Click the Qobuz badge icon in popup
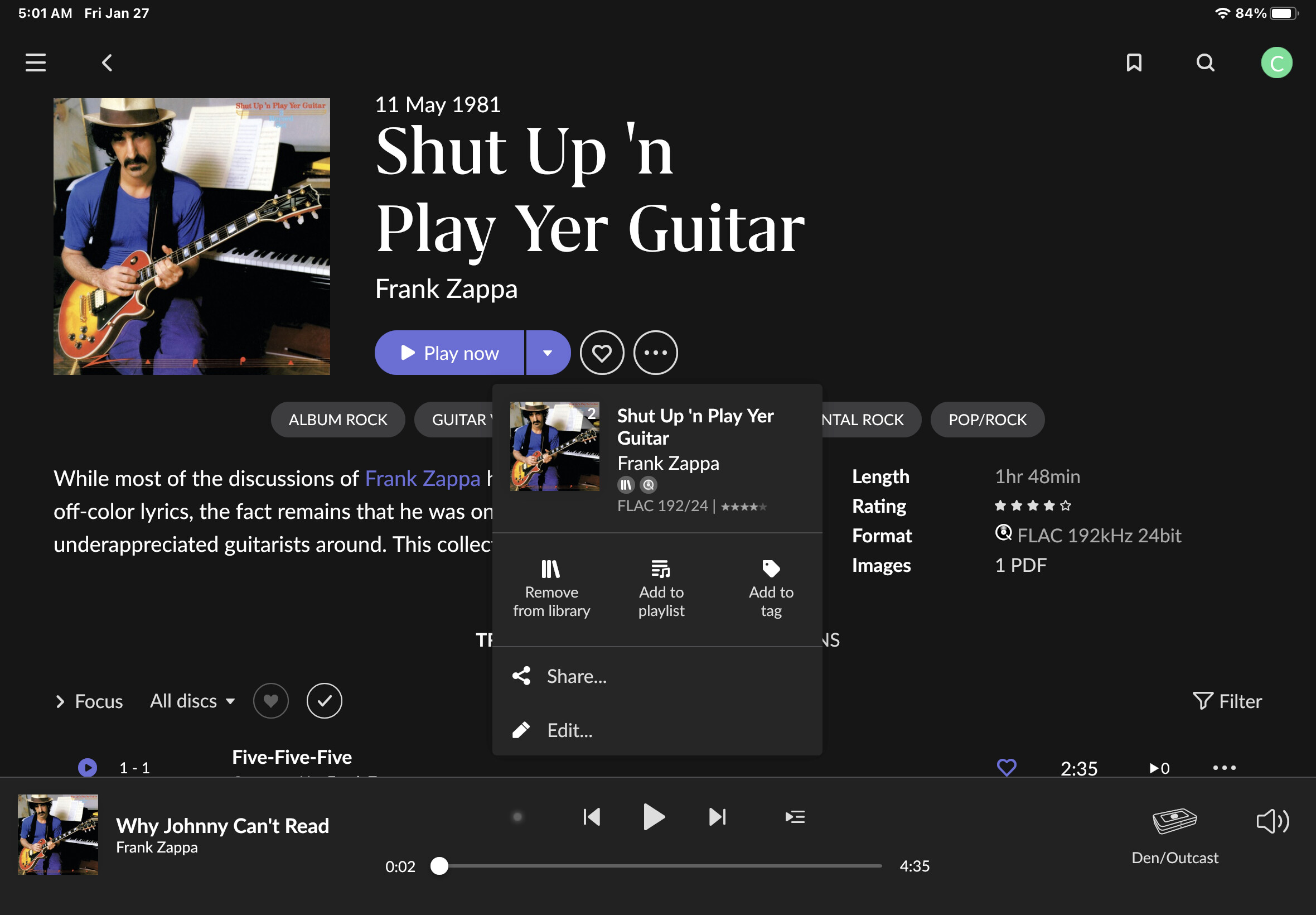This screenshot has height=915, width=1316. [x=648, y=485]
